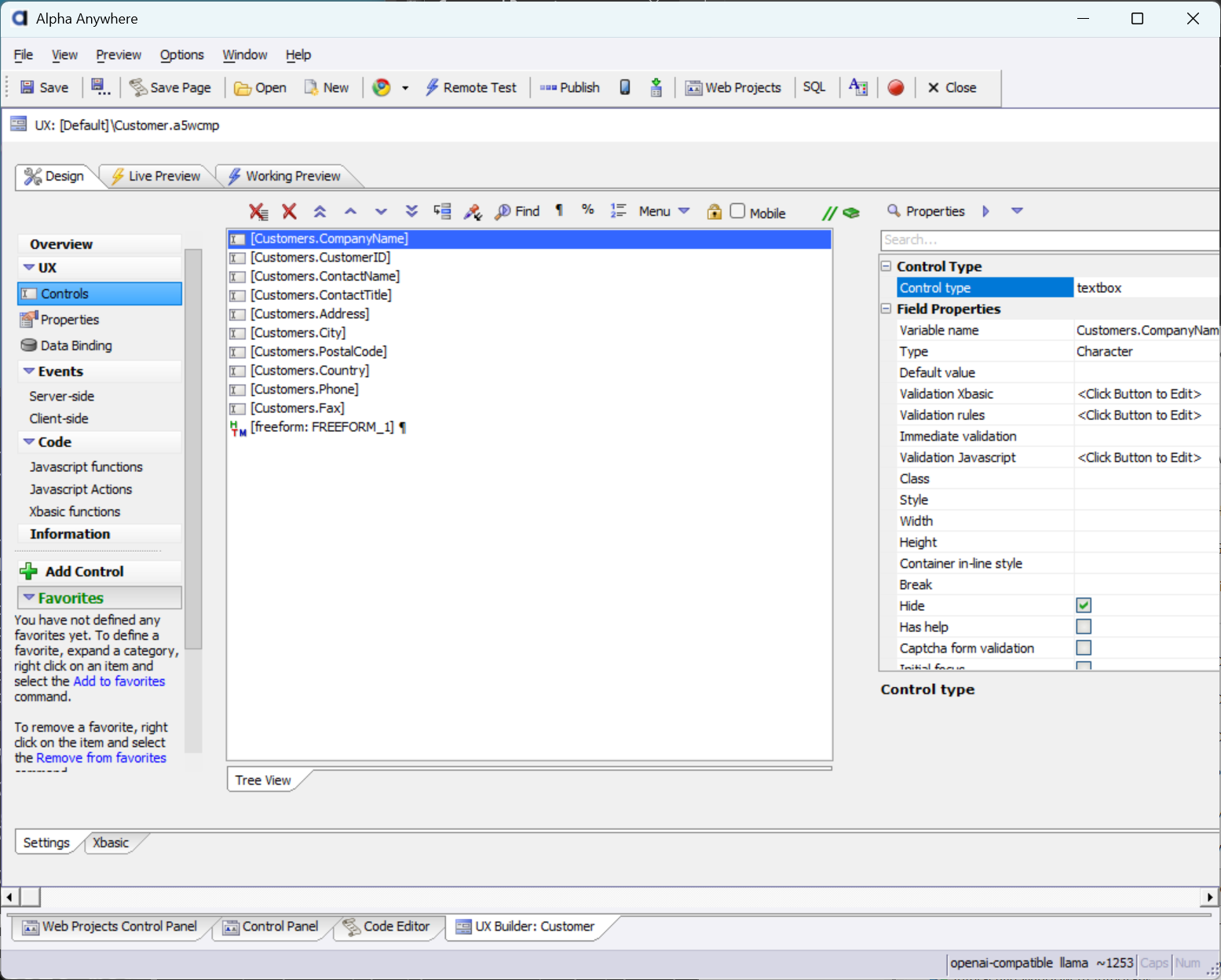
Task: Click the paint/eyedropper tool icon
Action: pos(473,211)
